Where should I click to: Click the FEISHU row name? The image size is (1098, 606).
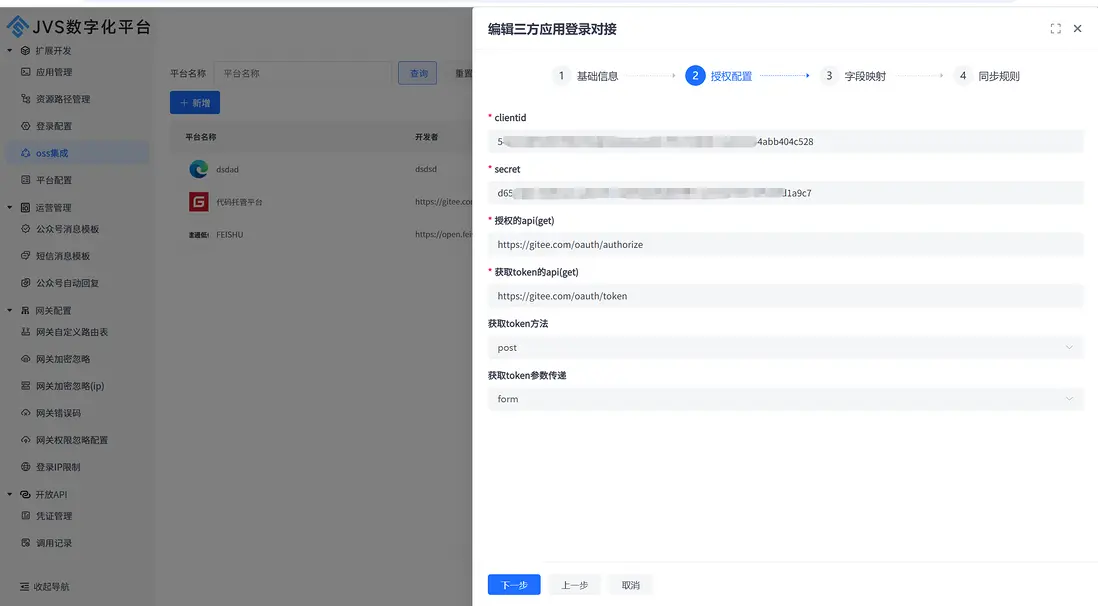tap(230, 235)
